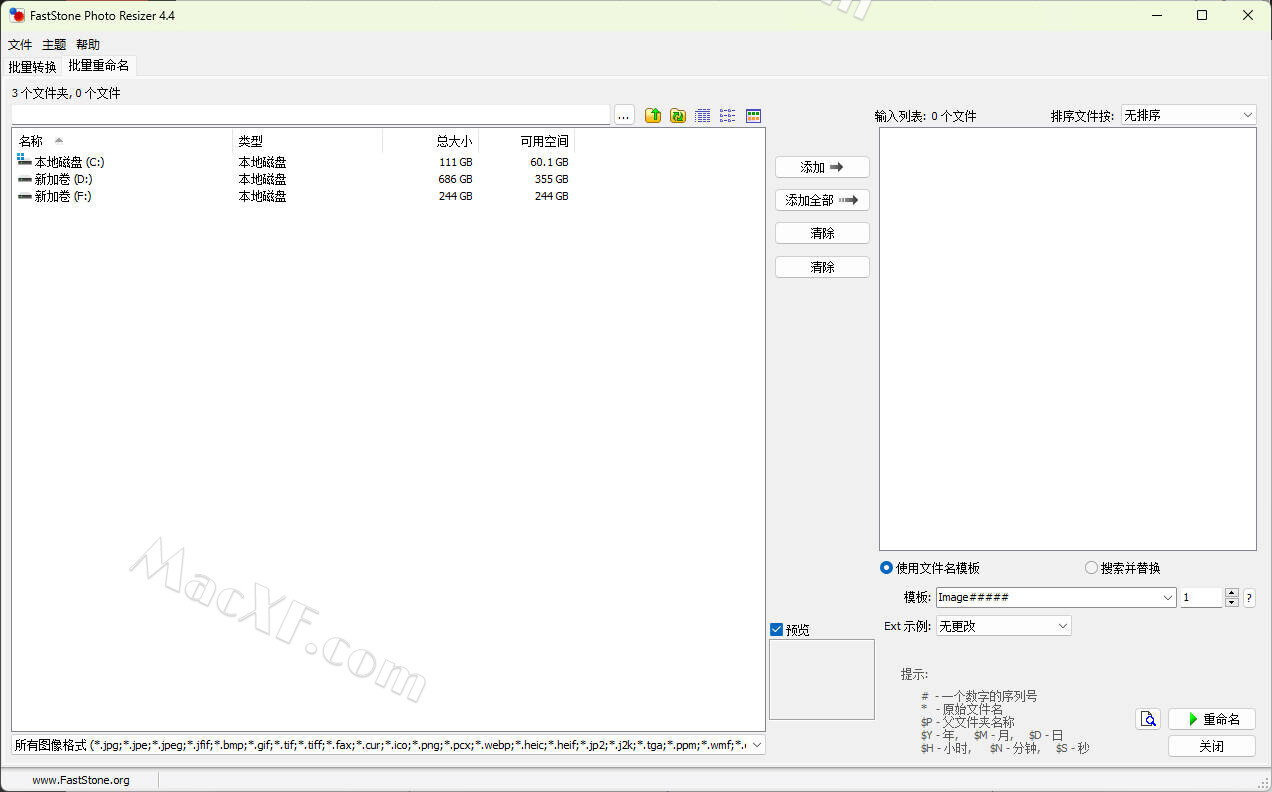Select the 使用文件名模板 radio option

coord(886,568)
